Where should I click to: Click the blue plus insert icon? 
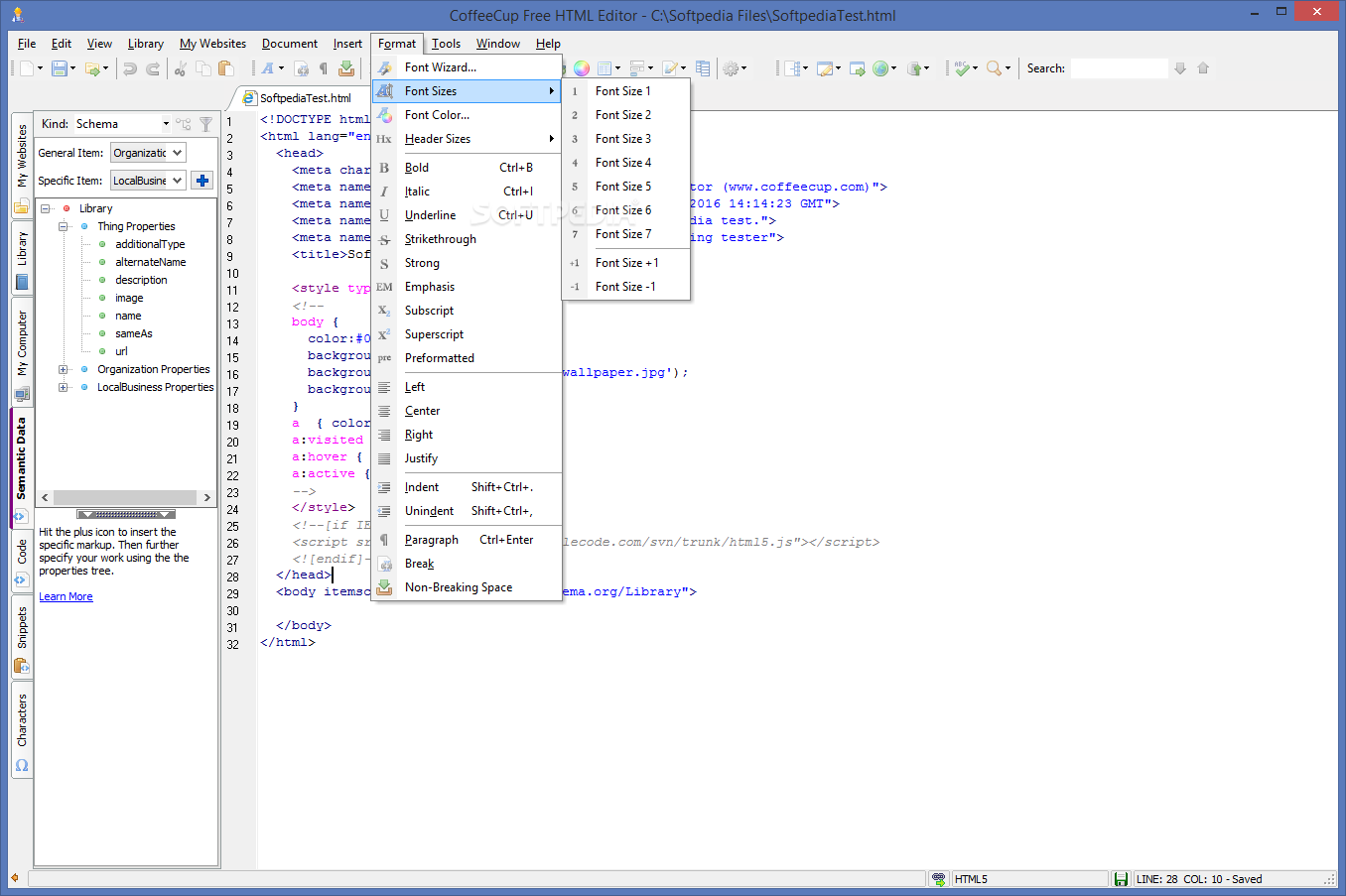(202, 181)
